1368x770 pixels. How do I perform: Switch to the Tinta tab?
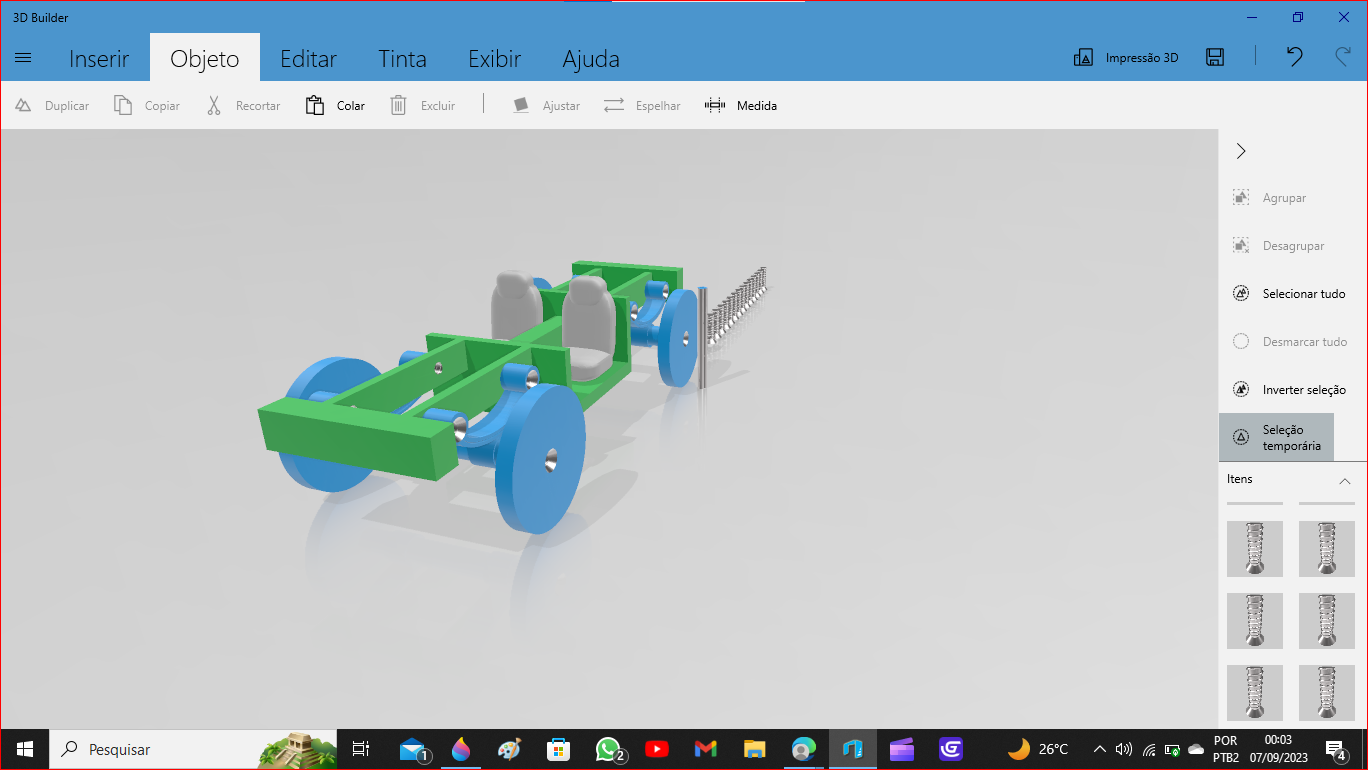[x=402, y=59]
